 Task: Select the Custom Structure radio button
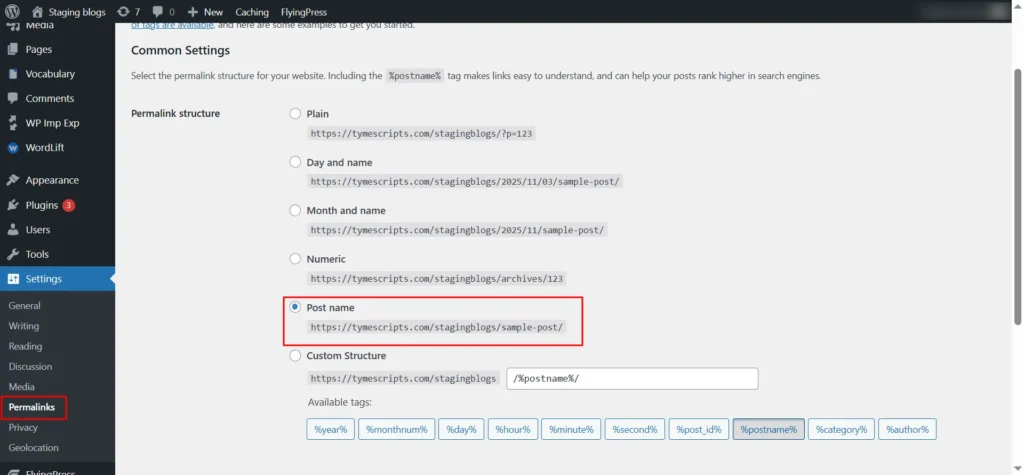(295, 355)
